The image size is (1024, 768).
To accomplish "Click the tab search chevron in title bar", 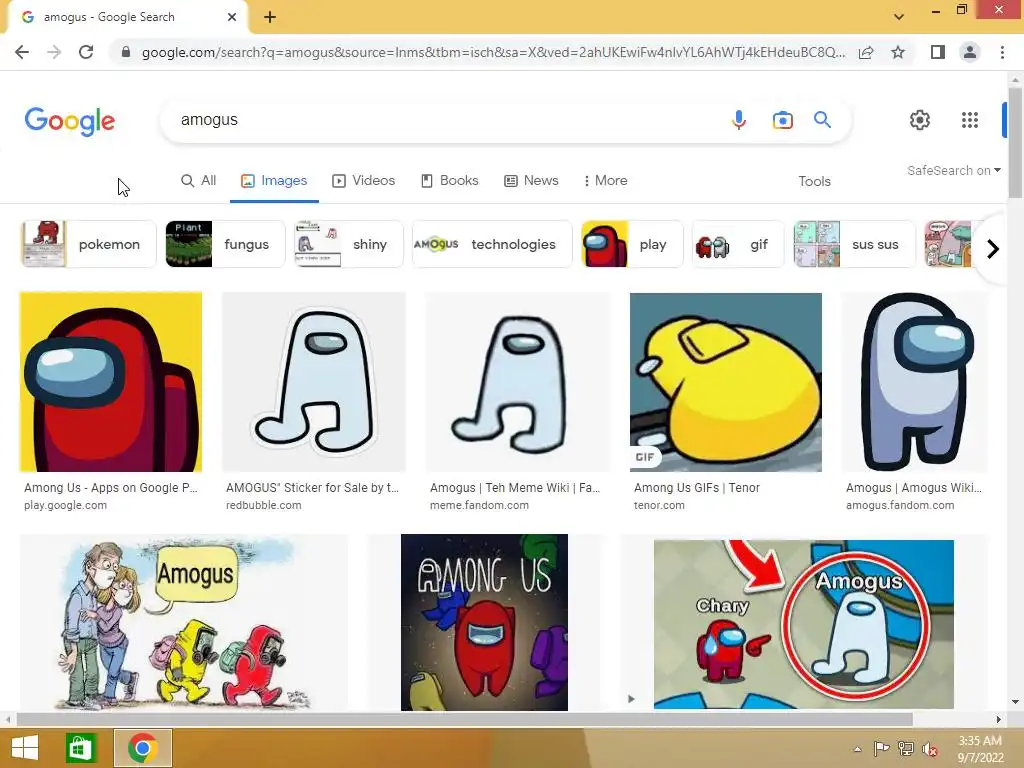I will pyautogui.click(x=899, y=17).
